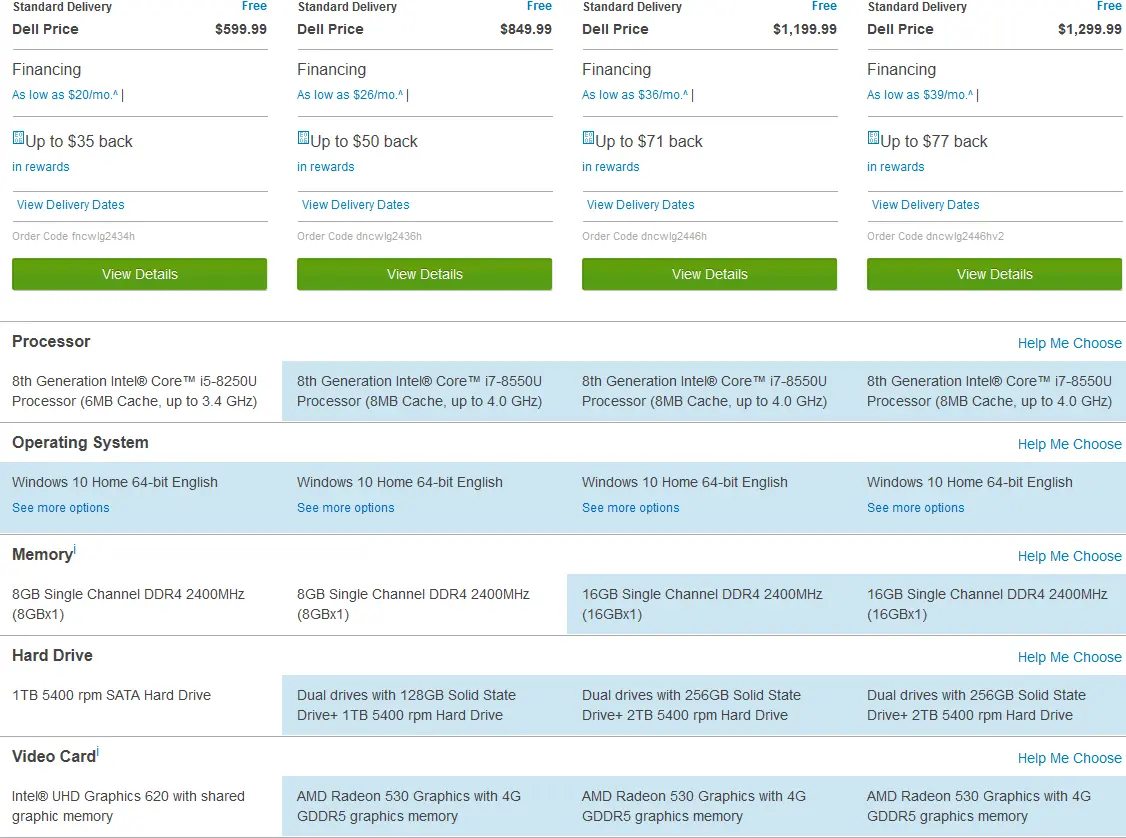The height and width of the screenshot is (838, 1126).
Task: Click the 'Order Code dncwlg2436h' text
Action: tap(359, 236)
